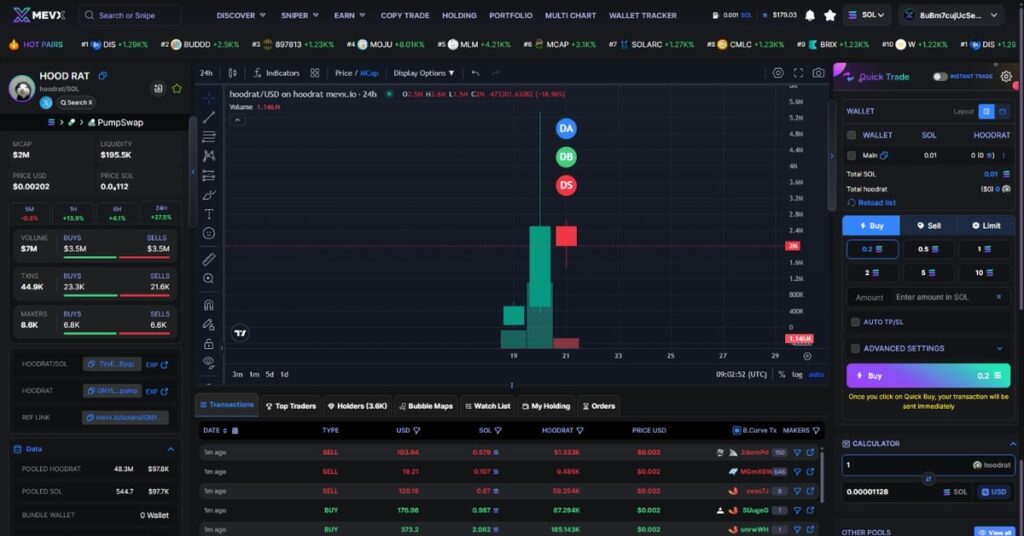Viewport: 1024px width, 536px height.
Task: Copy HOOD RAT token name icon
Action: tap(103, 76)
